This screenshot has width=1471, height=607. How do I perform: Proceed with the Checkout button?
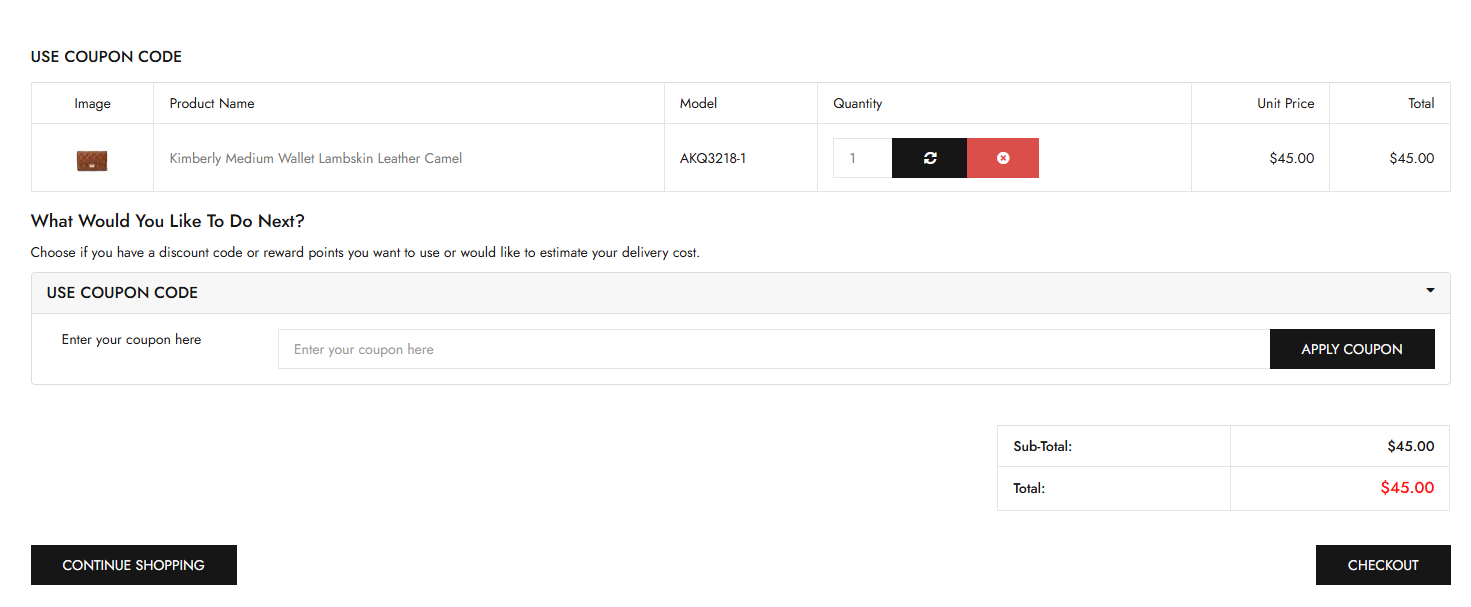1383,565
